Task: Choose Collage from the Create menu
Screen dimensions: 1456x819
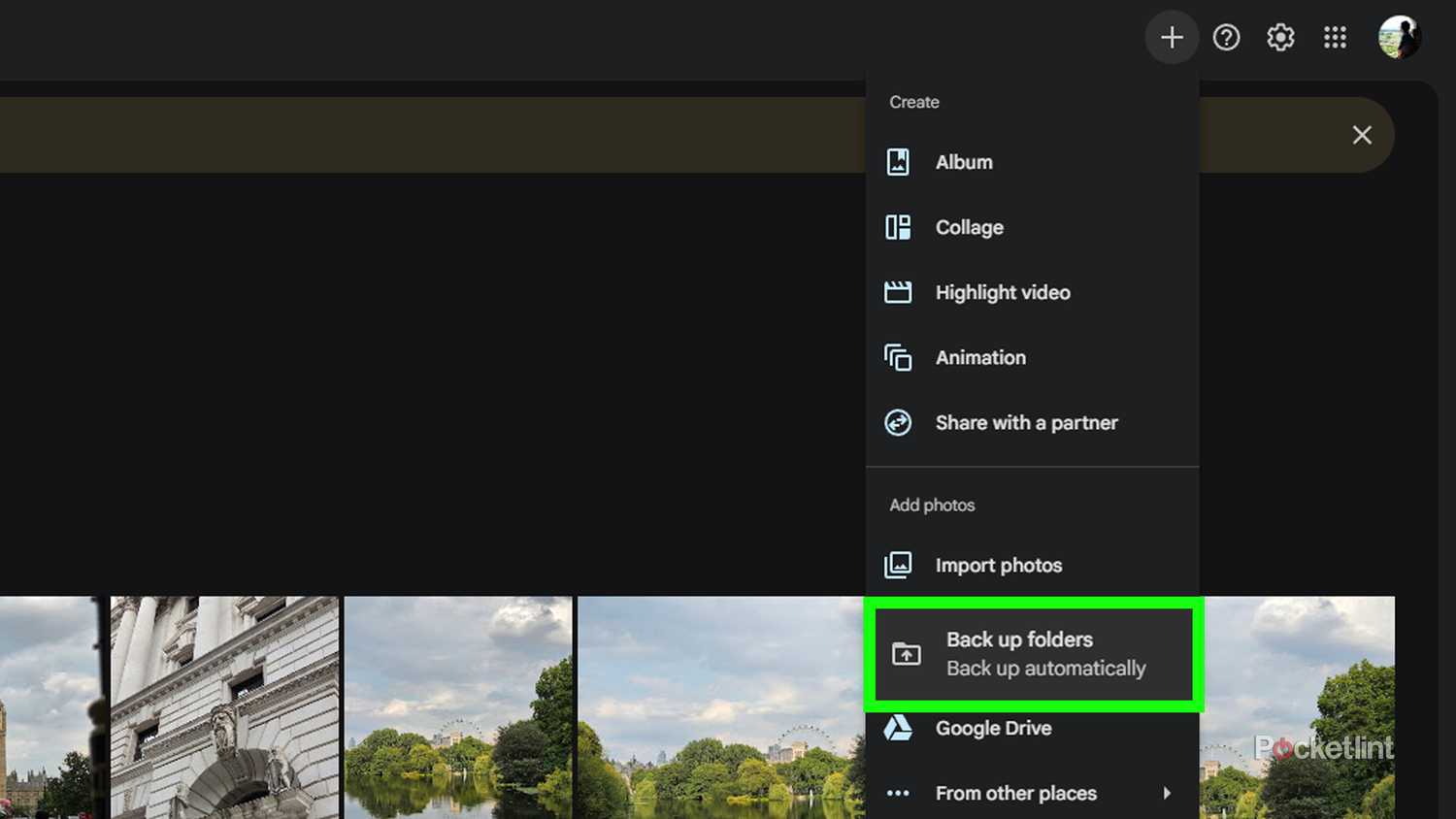Action: click(x=970, y=227)
